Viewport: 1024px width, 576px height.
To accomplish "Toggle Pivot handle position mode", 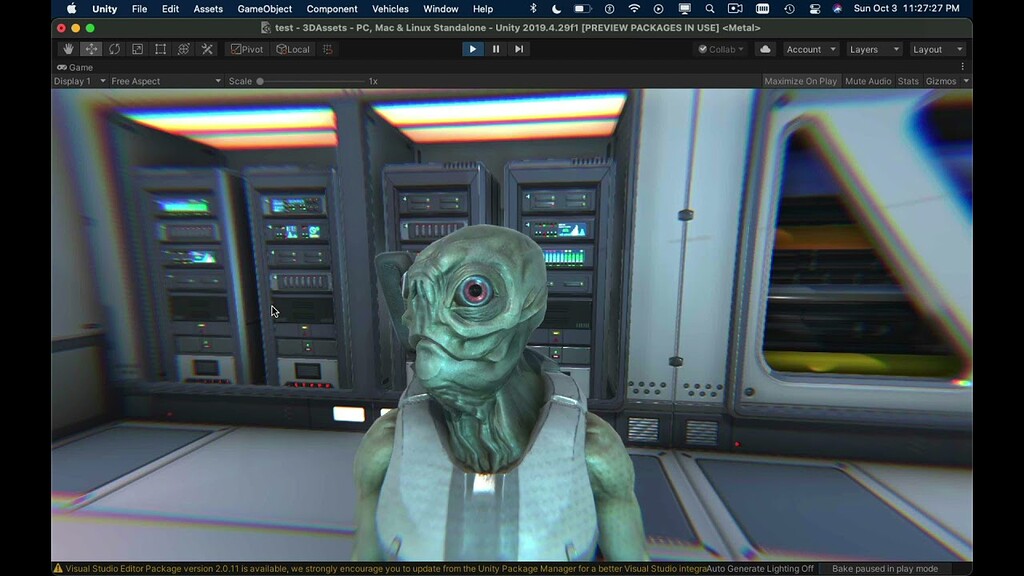I will coord(247,48).
